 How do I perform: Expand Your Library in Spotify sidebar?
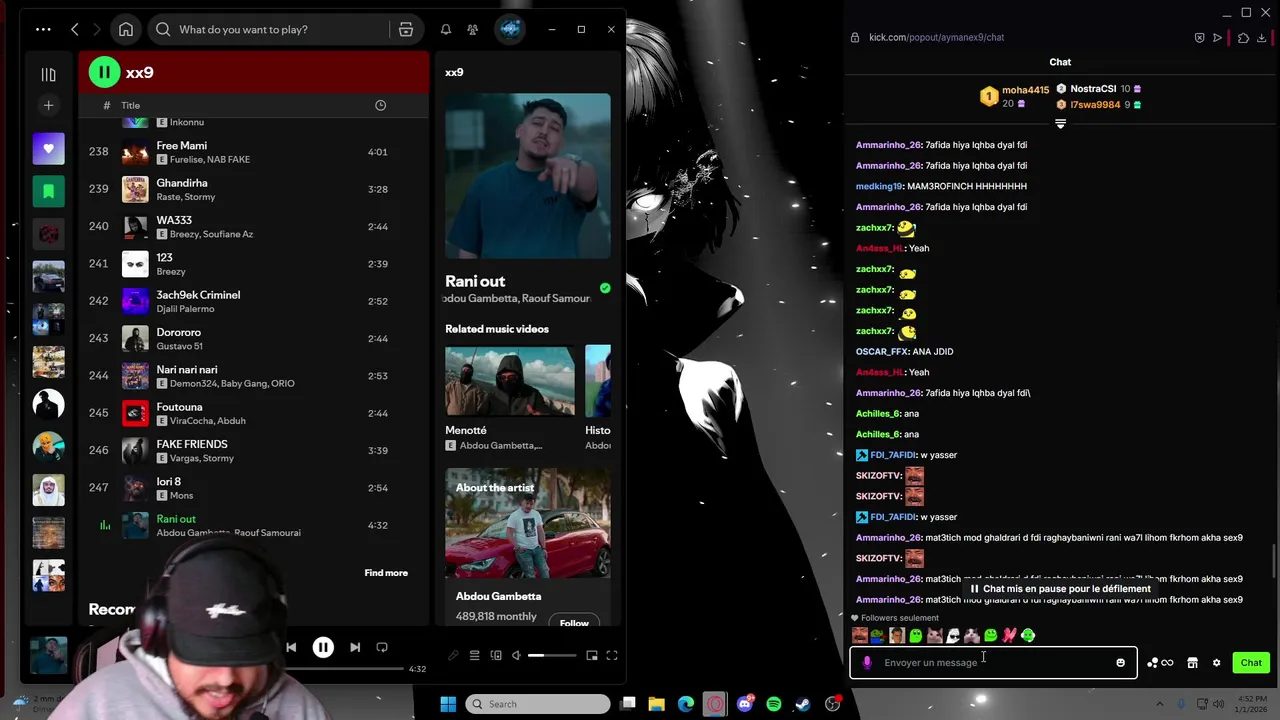tap(48, 74)
